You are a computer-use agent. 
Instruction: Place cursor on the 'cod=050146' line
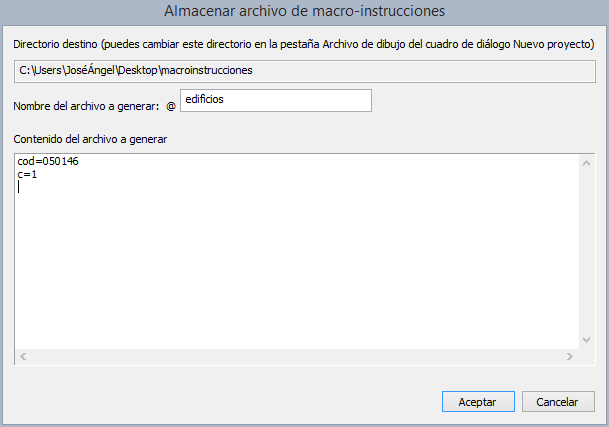[48, 162]
